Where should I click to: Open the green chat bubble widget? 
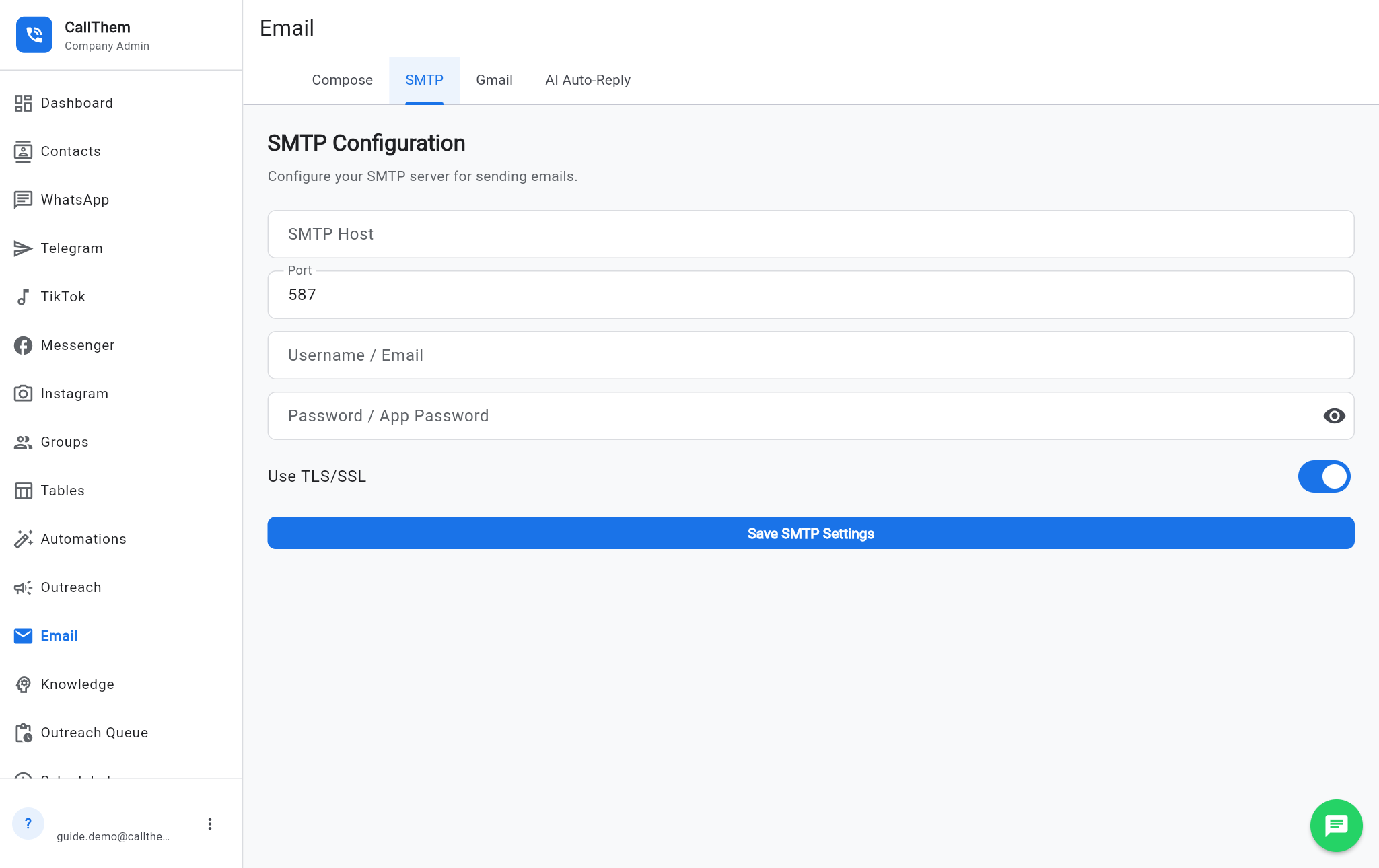click(x=1336, y=825)
